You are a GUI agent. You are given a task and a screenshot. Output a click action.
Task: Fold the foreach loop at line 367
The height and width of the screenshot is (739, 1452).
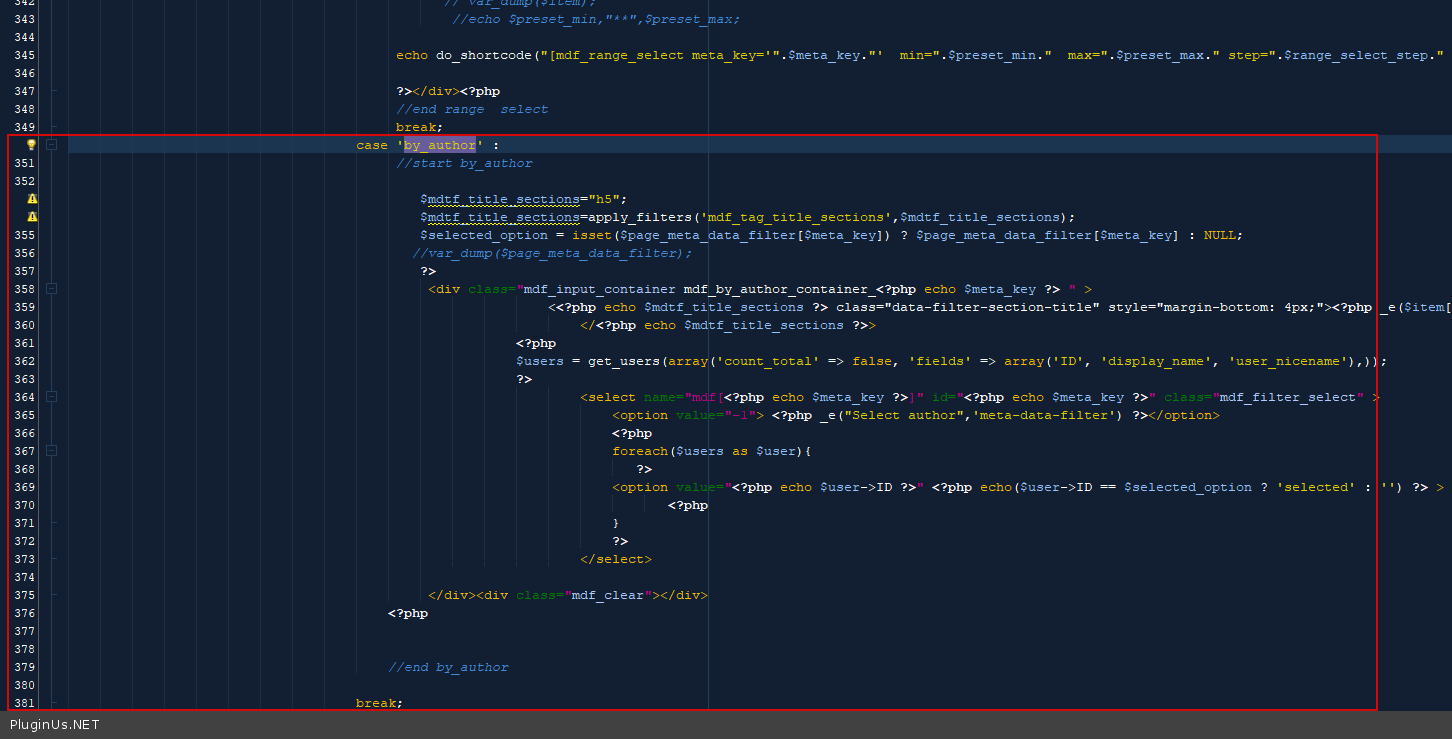[x=52, y=451]
